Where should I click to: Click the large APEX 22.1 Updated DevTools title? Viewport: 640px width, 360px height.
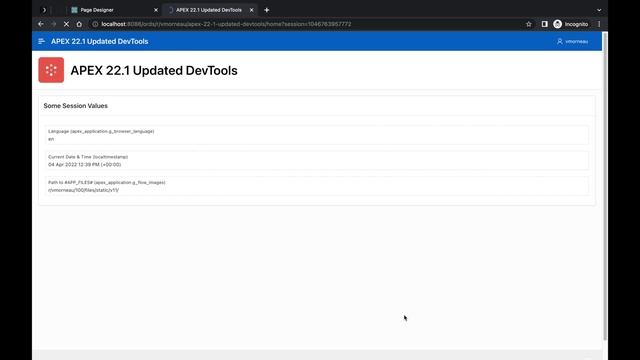(x=154, y=70)
